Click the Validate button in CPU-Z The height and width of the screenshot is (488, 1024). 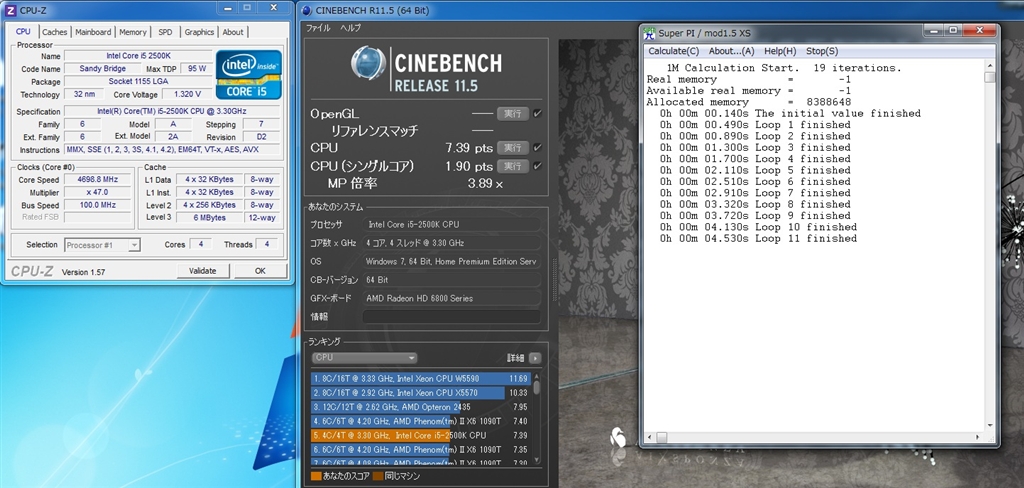(202, 270)
